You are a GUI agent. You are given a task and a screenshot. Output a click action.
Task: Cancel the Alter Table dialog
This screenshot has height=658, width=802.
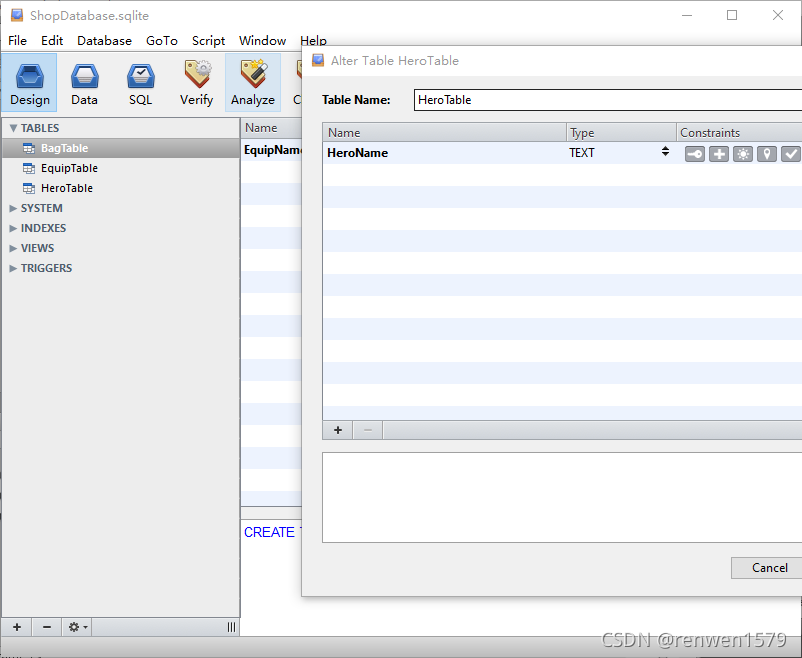coord(767,568)
